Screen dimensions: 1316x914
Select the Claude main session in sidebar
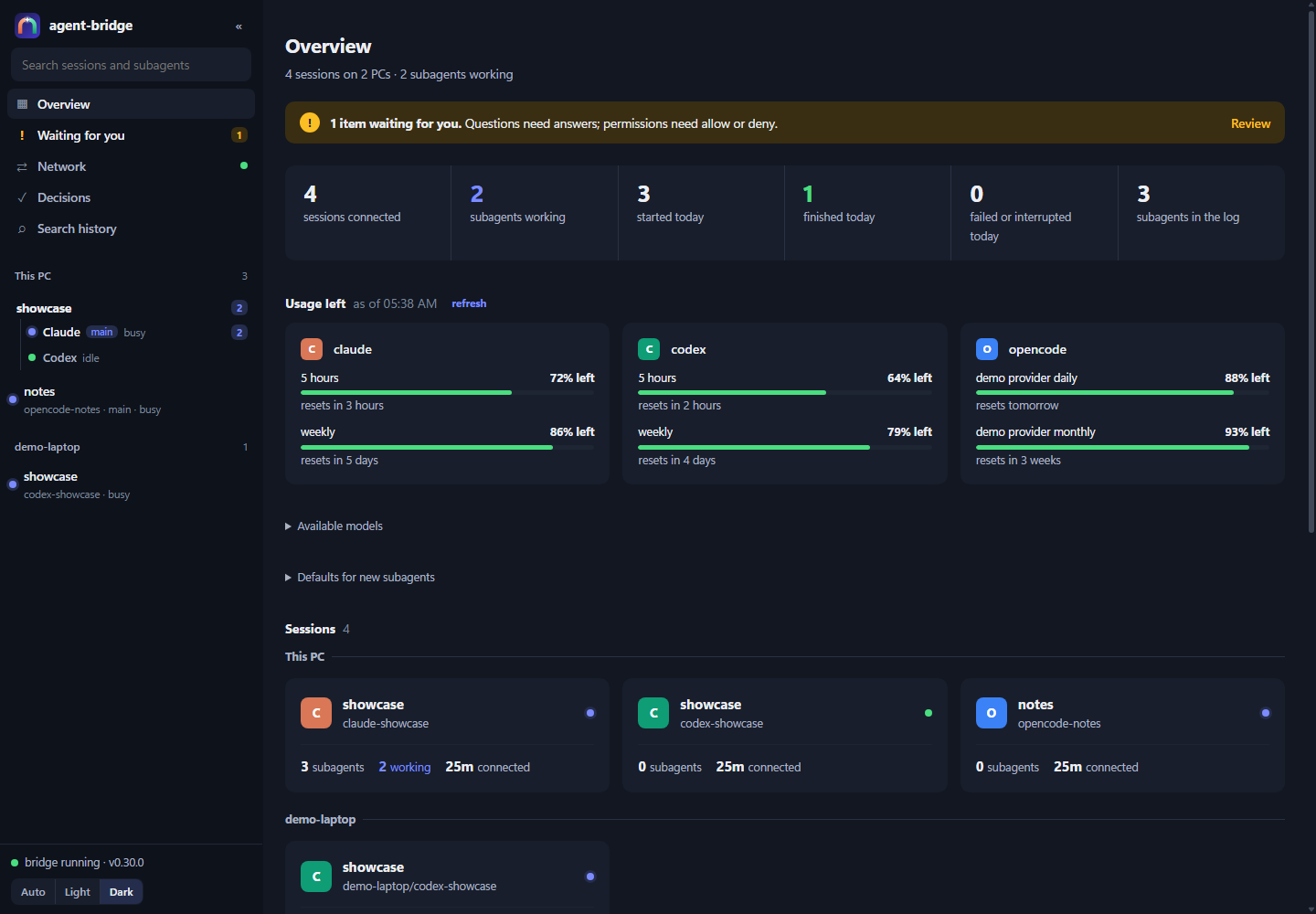pos(137,332)
